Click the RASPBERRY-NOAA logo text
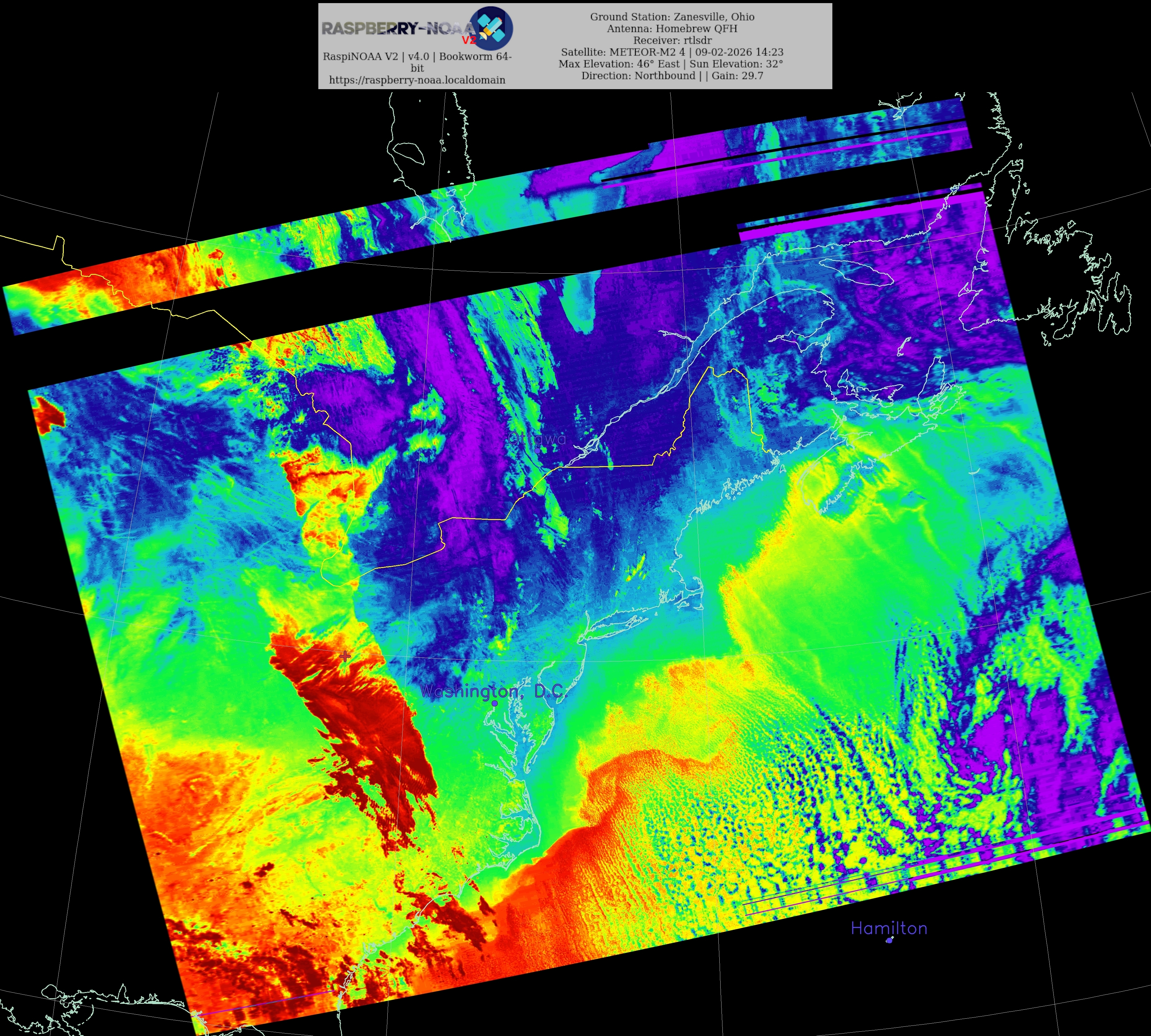The width and height of the screenshot is (1151, 1036). [398, 28]
